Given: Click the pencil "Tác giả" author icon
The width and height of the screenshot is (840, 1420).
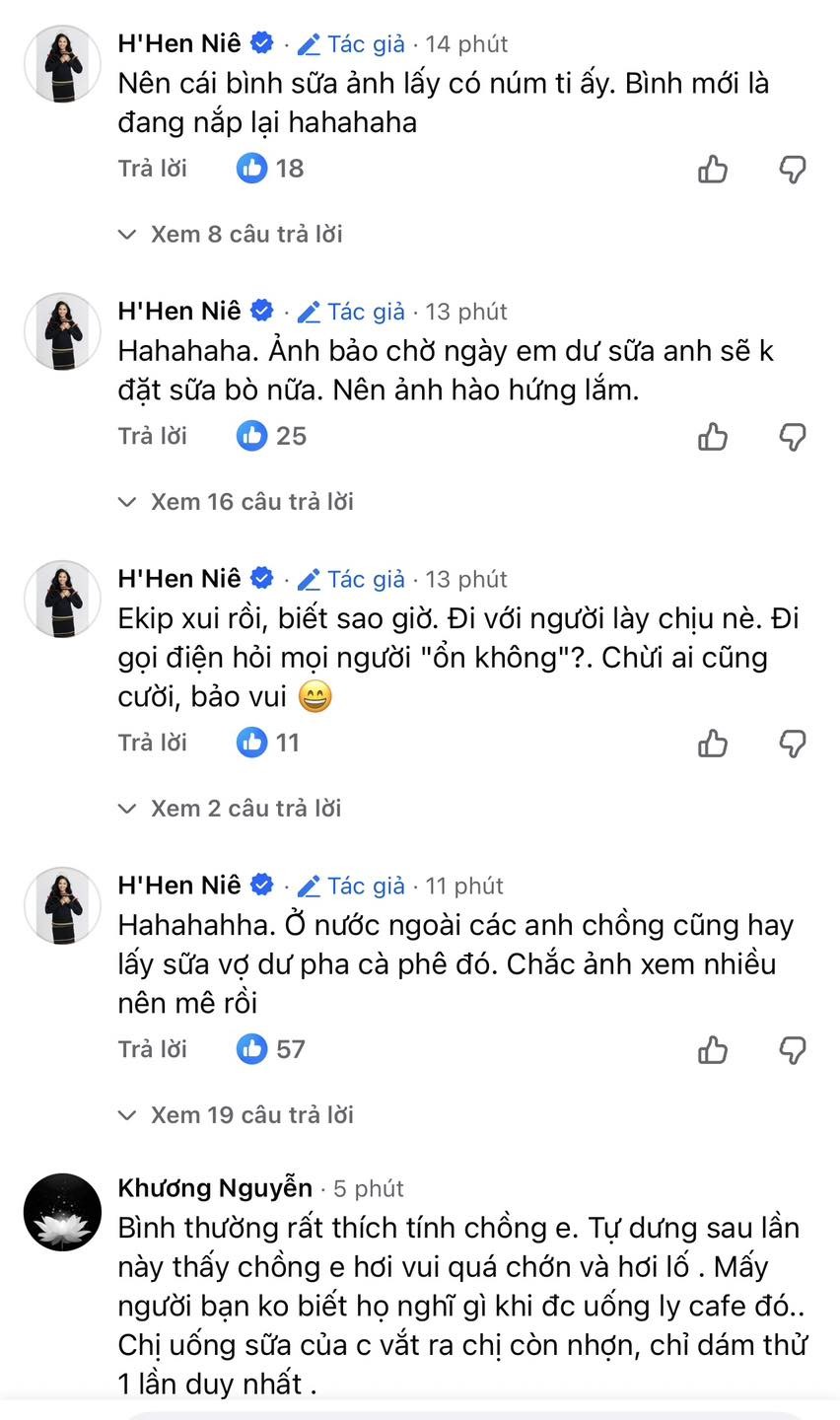Looking at the screenshot, I should coord(309,43).
